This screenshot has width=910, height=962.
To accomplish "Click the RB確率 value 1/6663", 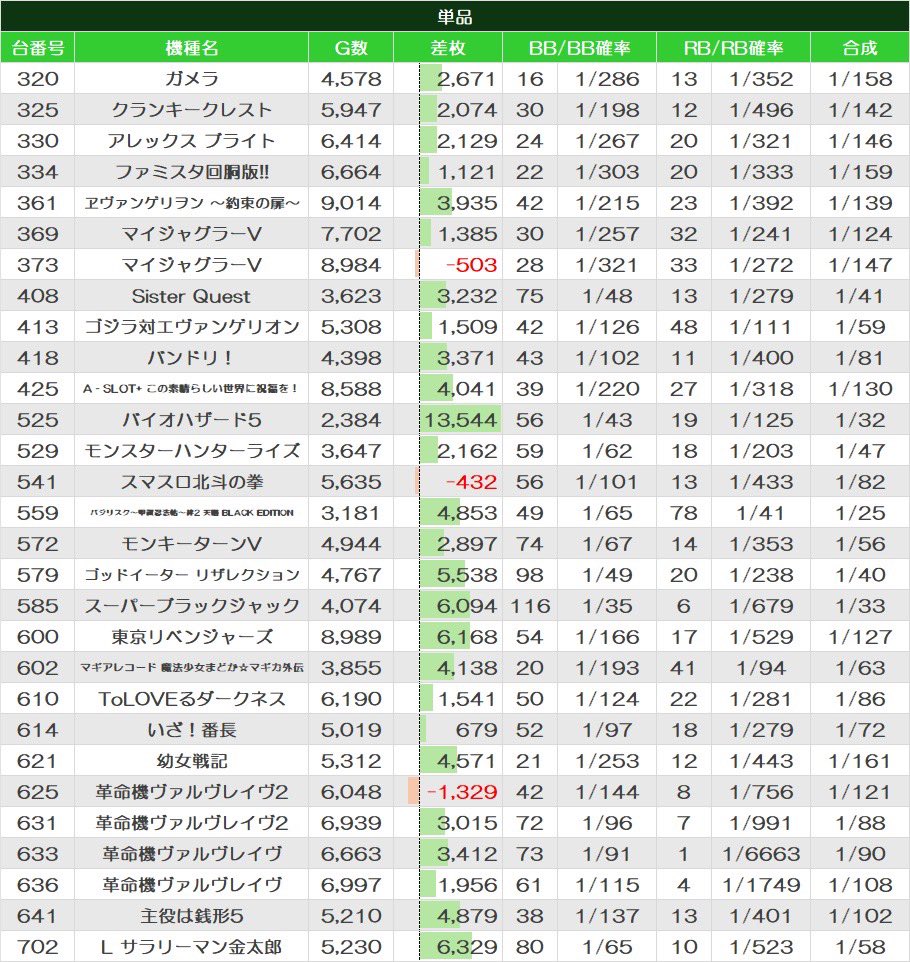I will point(761,853).
